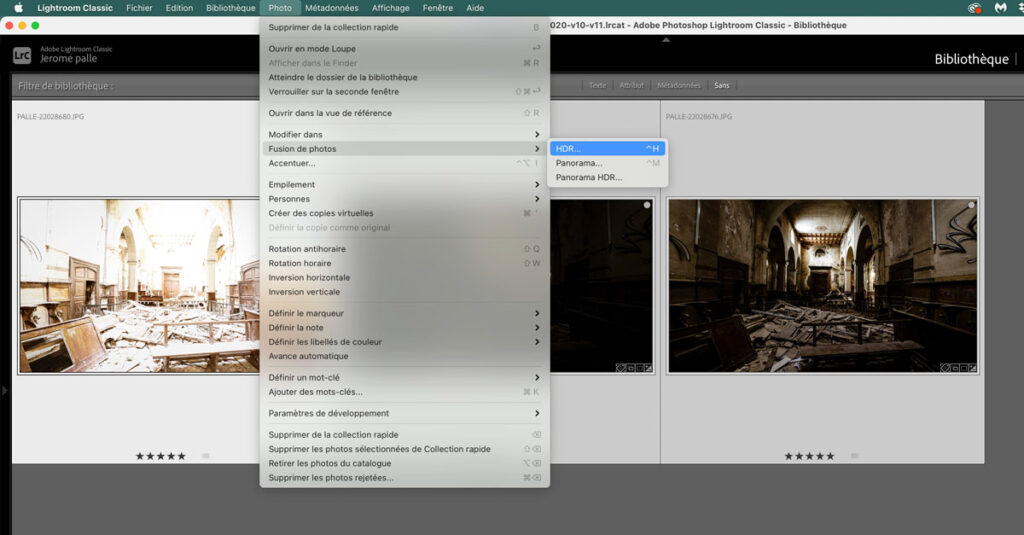Enable the Attribut library filter
The image size is (1024, 535).
pyautogui.click(x=631, y=86)
